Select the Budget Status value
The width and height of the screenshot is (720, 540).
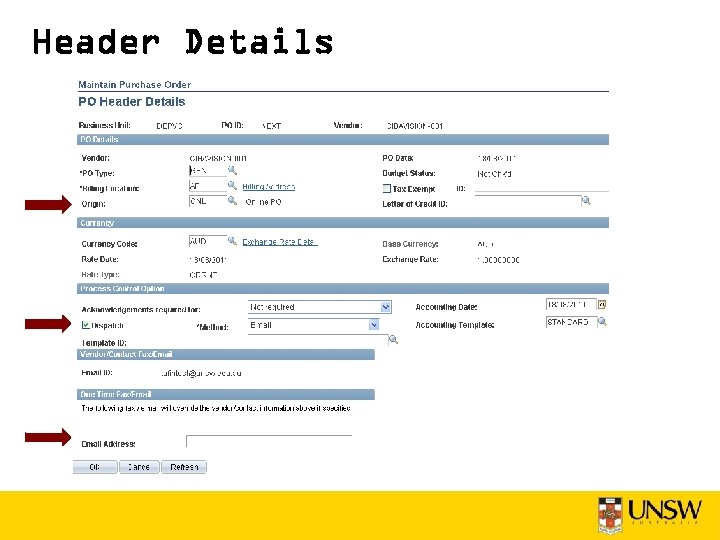tap(494, 174)
